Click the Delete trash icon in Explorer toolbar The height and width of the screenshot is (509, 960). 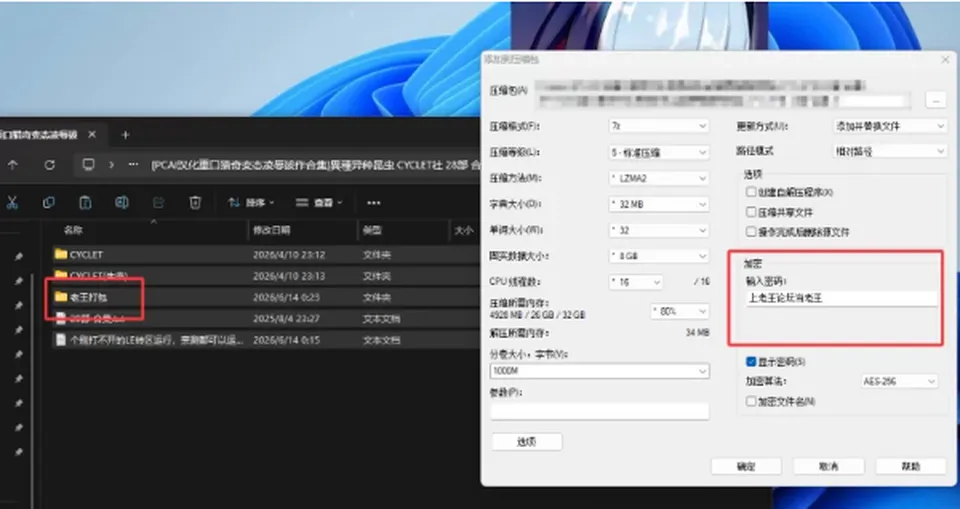coord(195,203)
